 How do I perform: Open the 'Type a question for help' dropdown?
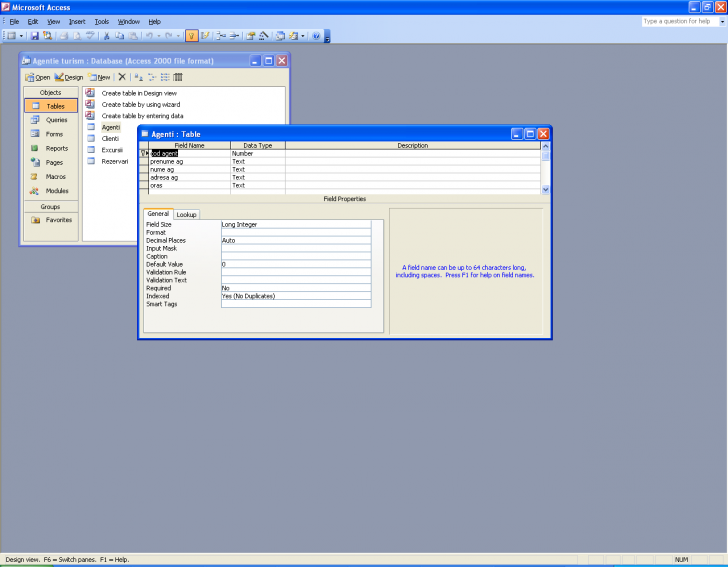(718, 21)
